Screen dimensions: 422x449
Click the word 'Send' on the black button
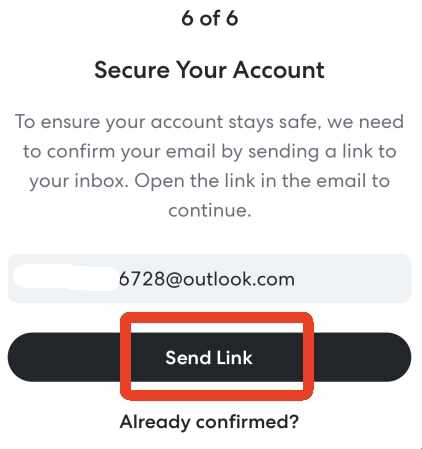click(x=188, y=358)
